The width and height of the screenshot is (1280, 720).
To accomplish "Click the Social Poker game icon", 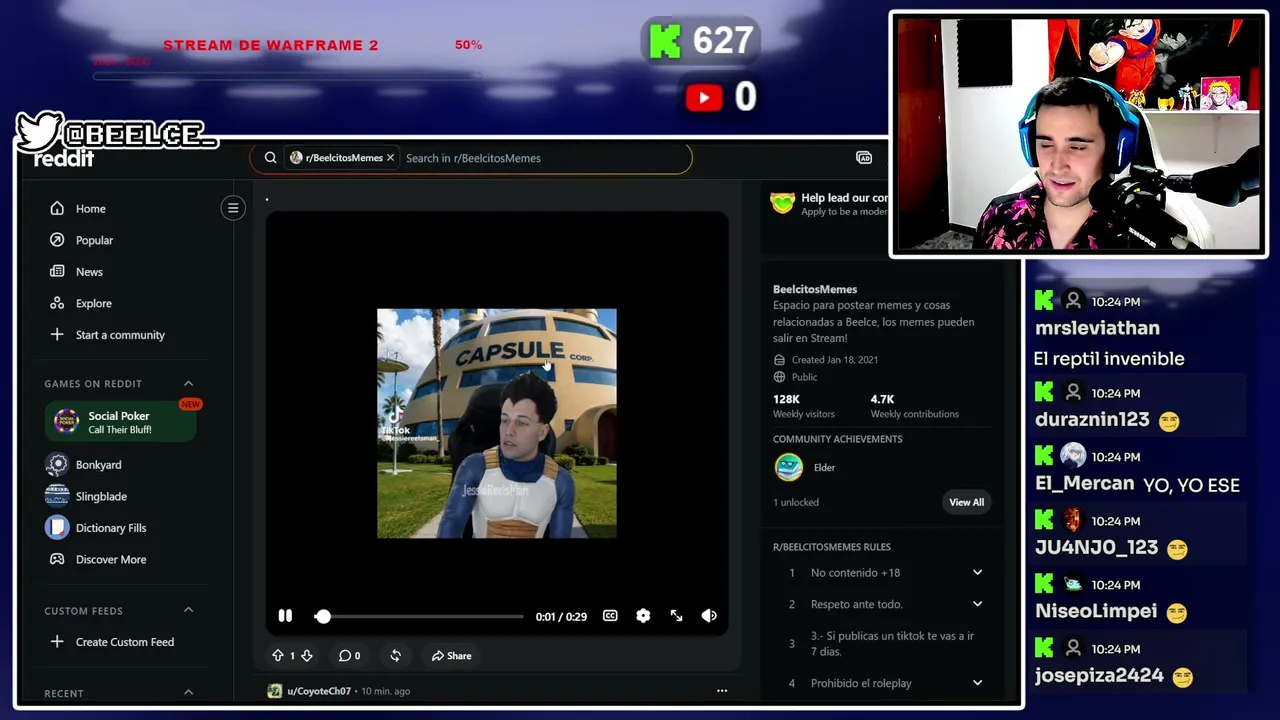I will coord(66,422).
